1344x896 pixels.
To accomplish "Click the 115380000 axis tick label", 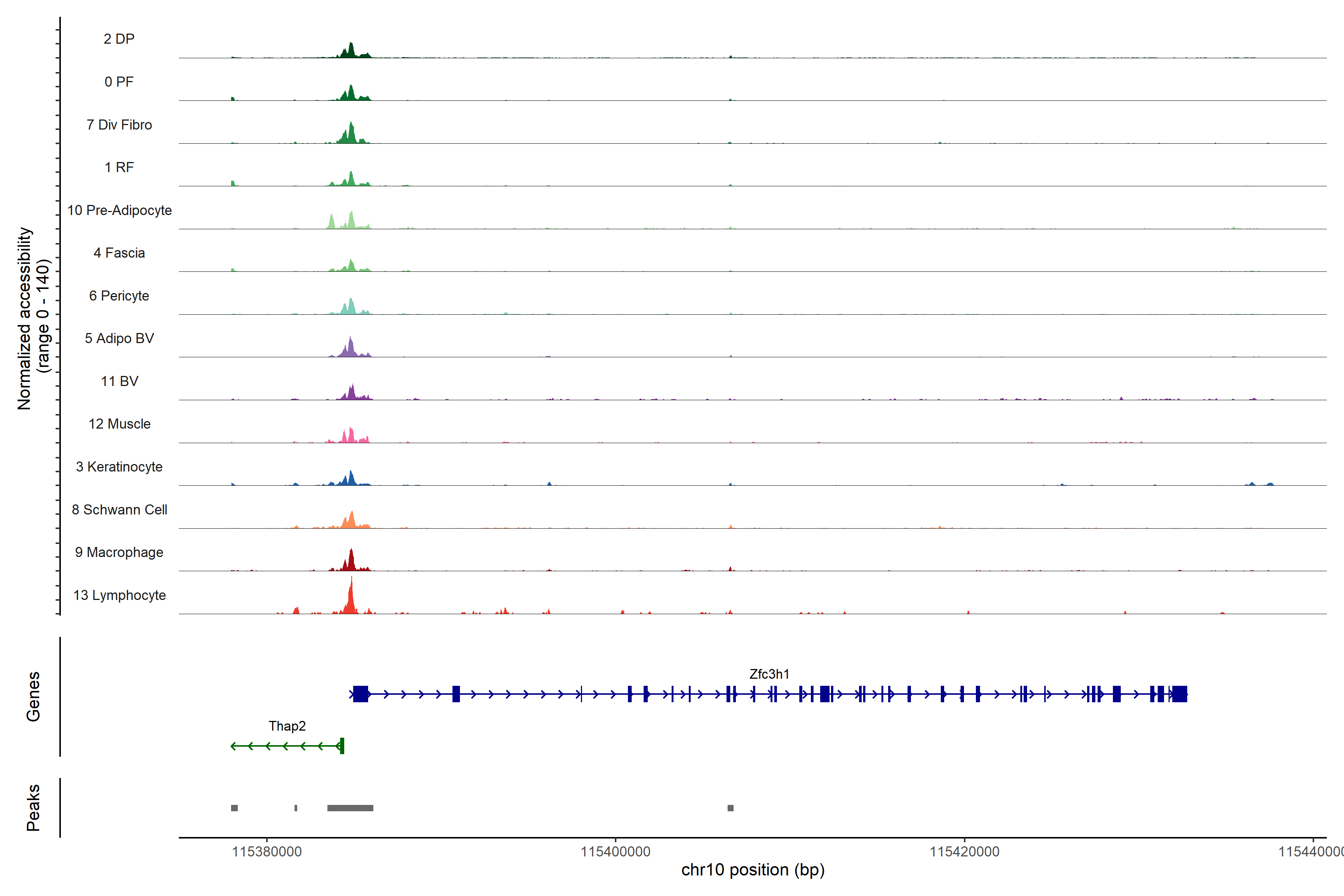I will tap(266, 852).
